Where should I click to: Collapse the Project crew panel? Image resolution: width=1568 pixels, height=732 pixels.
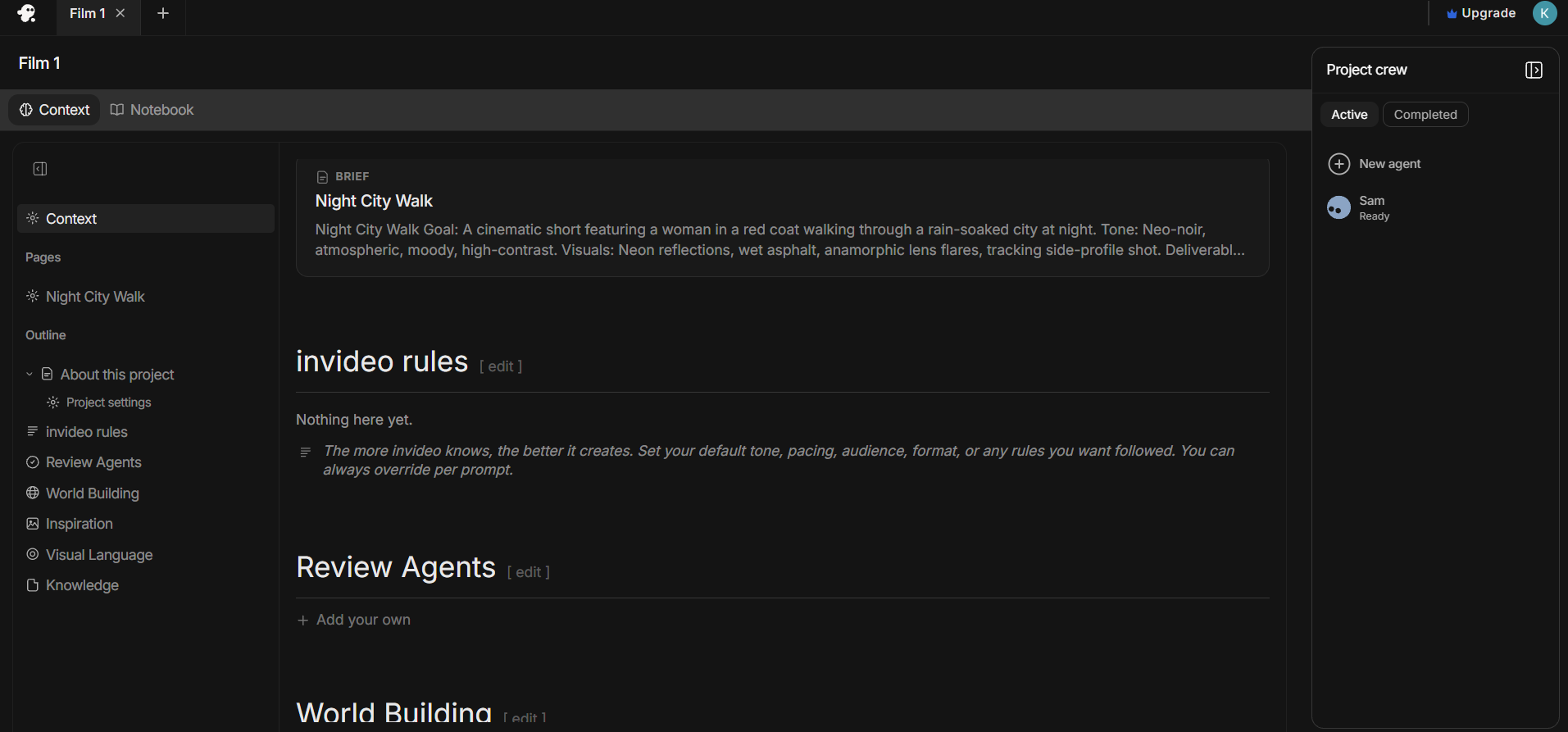click(x=1534, y=70)
